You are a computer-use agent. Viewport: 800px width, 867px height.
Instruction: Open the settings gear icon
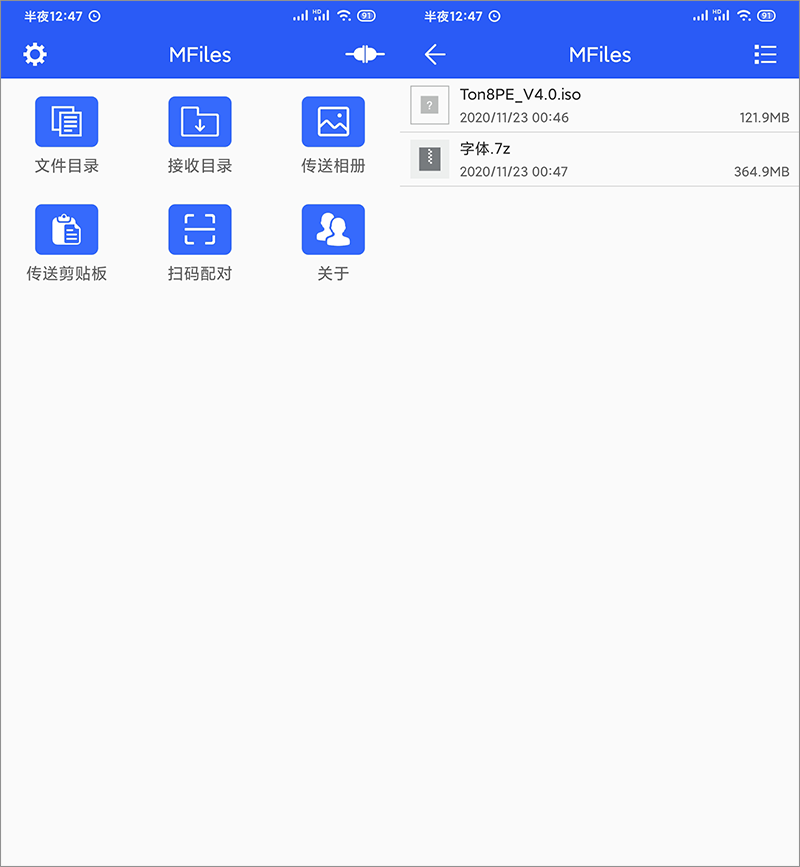(x=35, y=54)
